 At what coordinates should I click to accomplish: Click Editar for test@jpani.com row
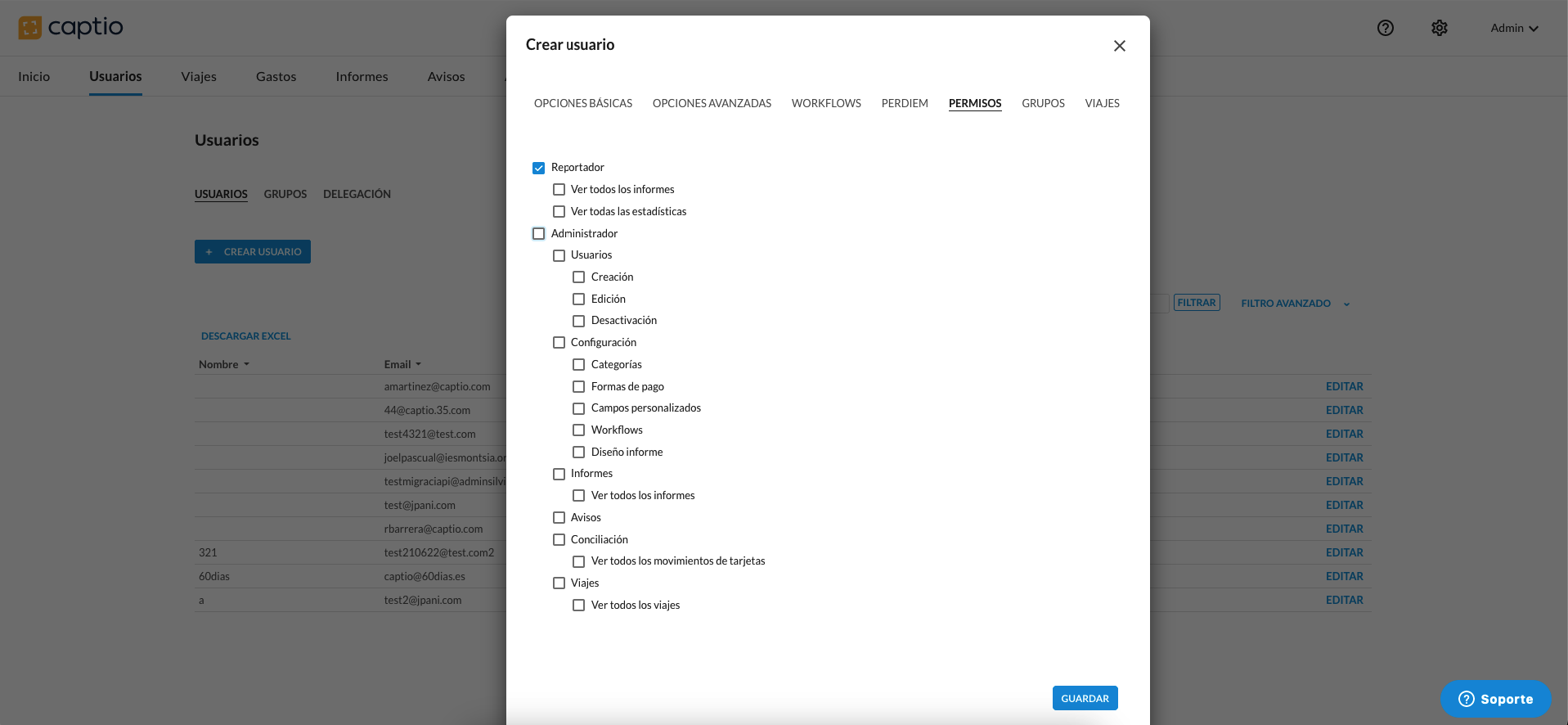tap(1344, 506)
